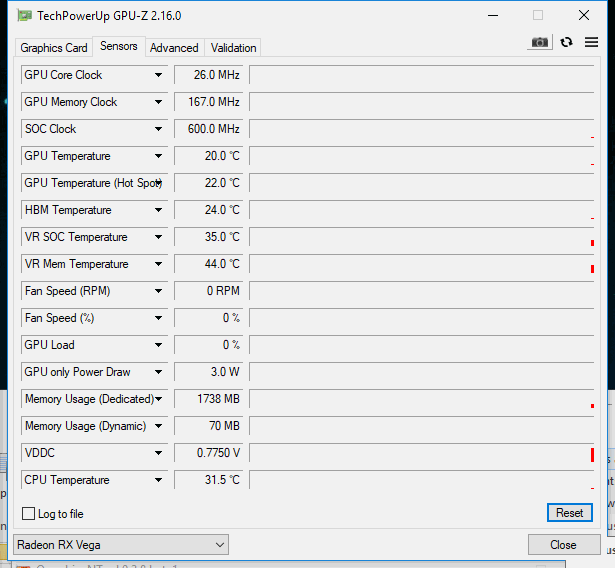Close the GPU-Z window with X

pos(584,16)
